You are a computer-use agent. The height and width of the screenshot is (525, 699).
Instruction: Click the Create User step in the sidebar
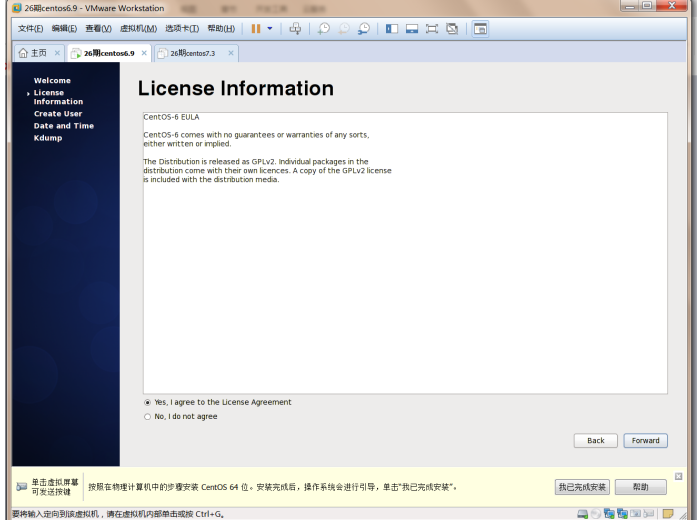pyautogui.click(x=58, y=114)
